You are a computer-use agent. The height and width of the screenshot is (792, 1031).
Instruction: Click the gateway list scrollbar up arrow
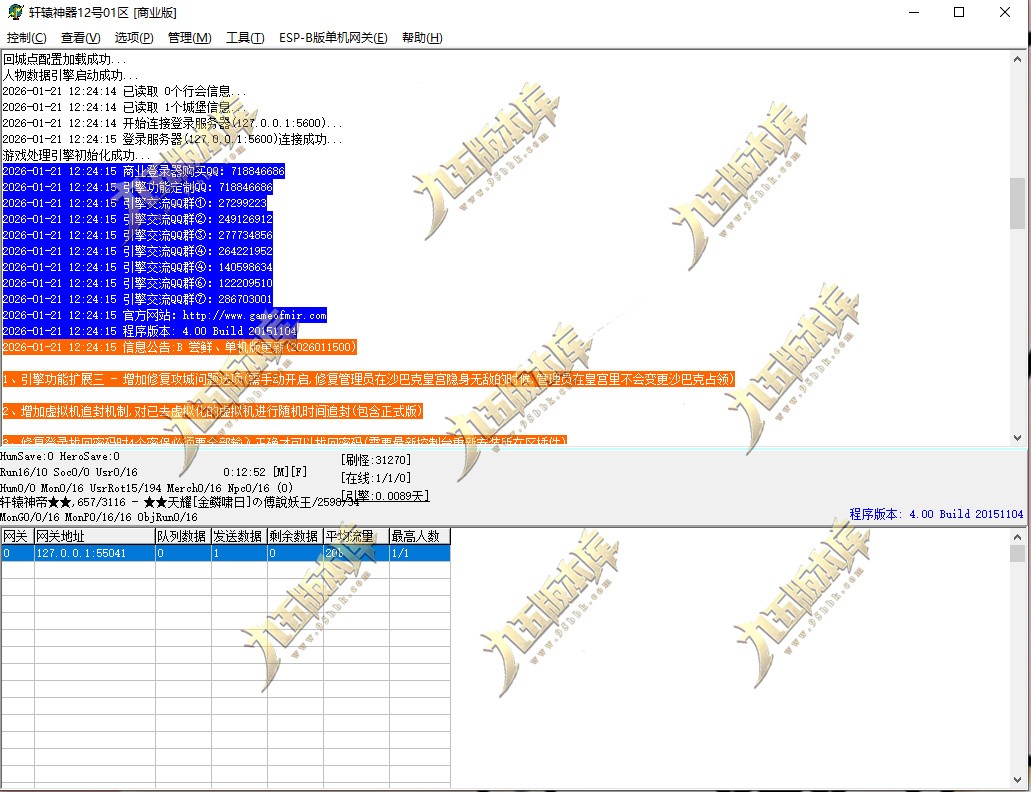pos(1017,537)
